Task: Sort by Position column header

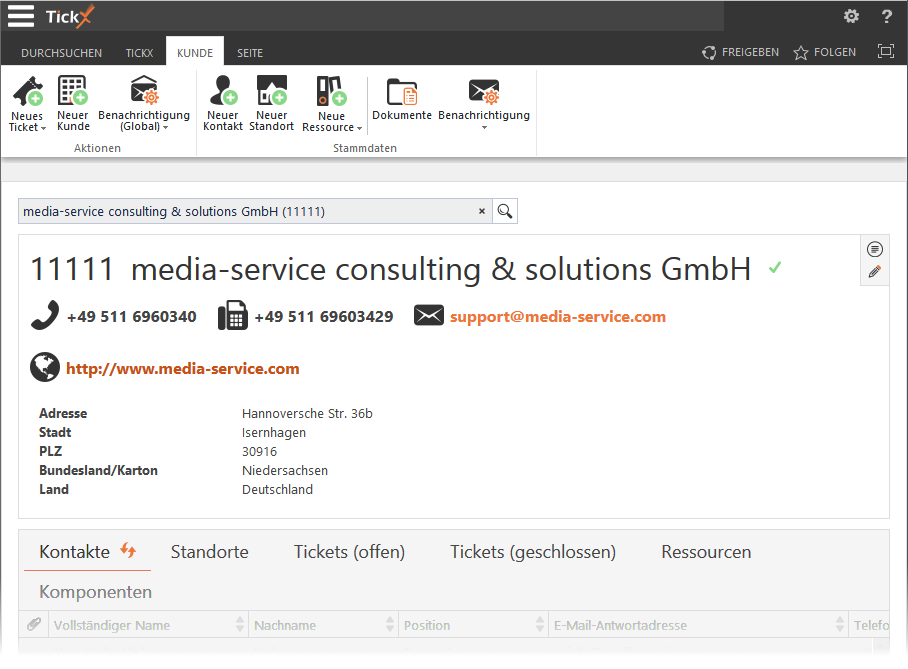Action: click(x=473, y=625)
